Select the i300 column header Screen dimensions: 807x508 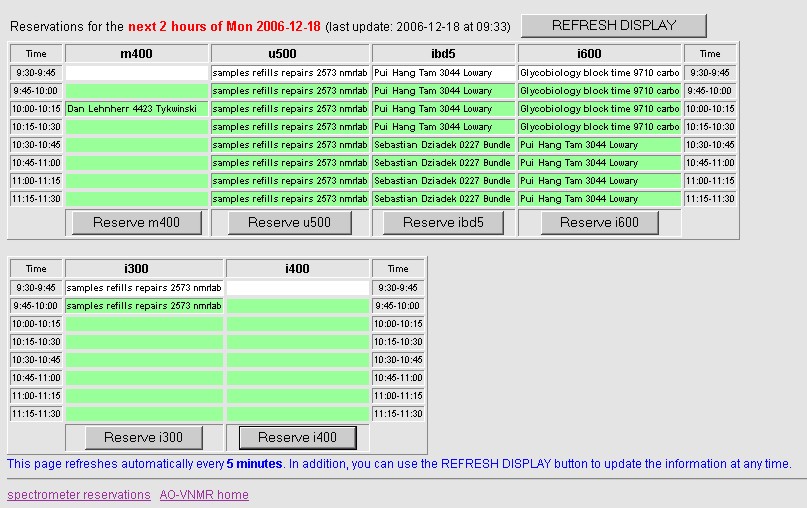coord(144,269)
